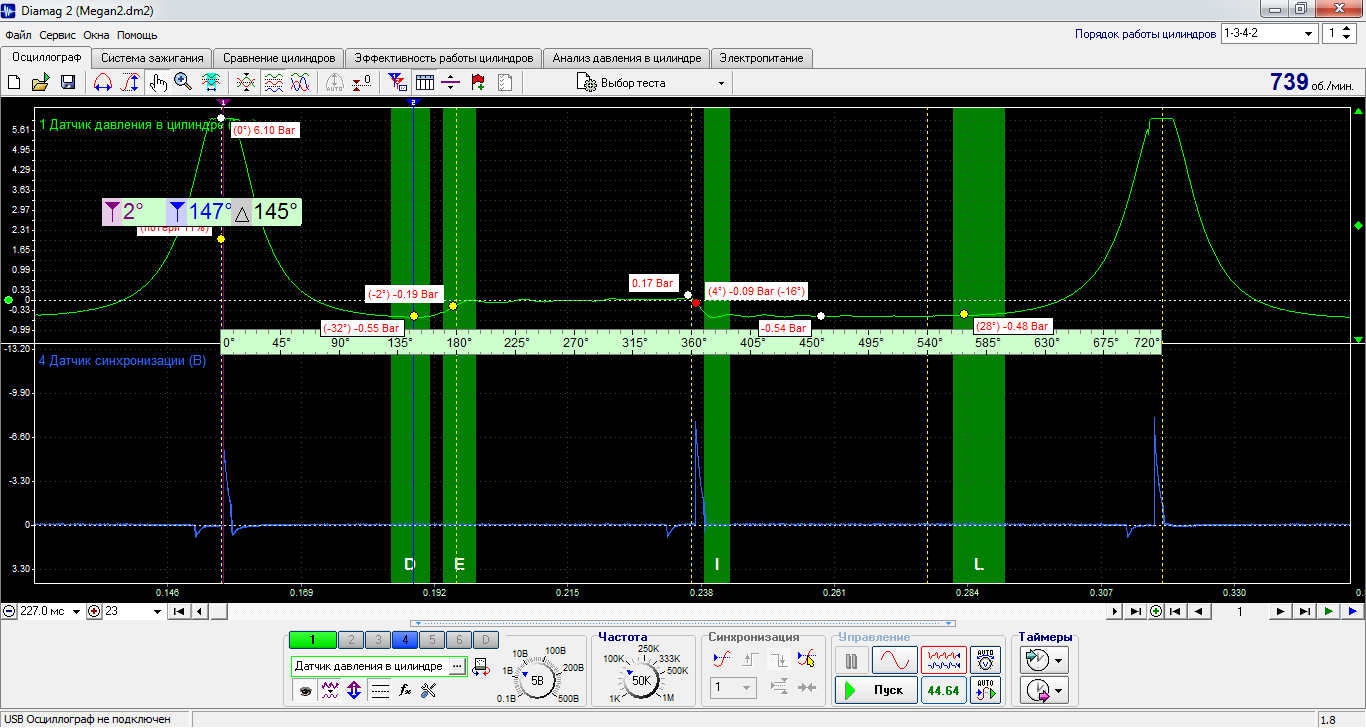The width and height of the screenshot is (1366, 728).
Task: Click the divider line toolbar icon
Action: pyautogui.click(x=451, y=83)
